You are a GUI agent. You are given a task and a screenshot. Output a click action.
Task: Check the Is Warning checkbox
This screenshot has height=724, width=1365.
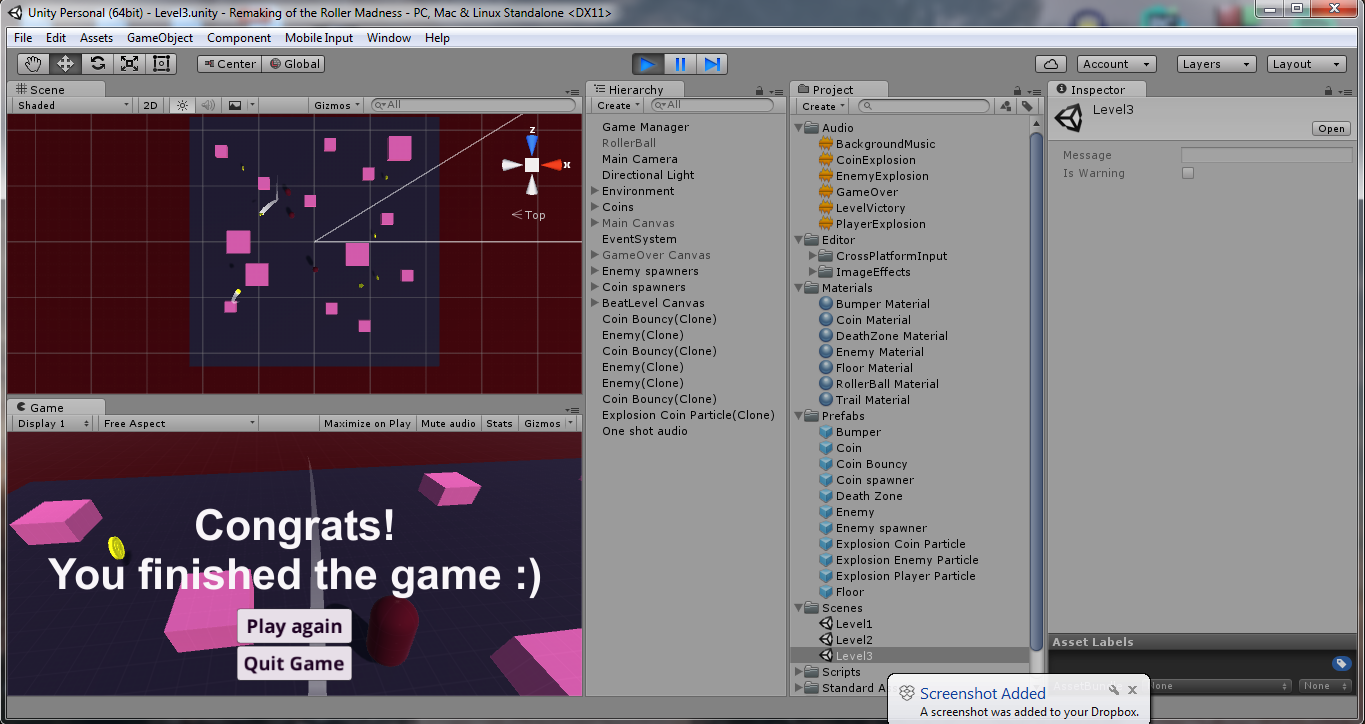tap(1188, 173)
